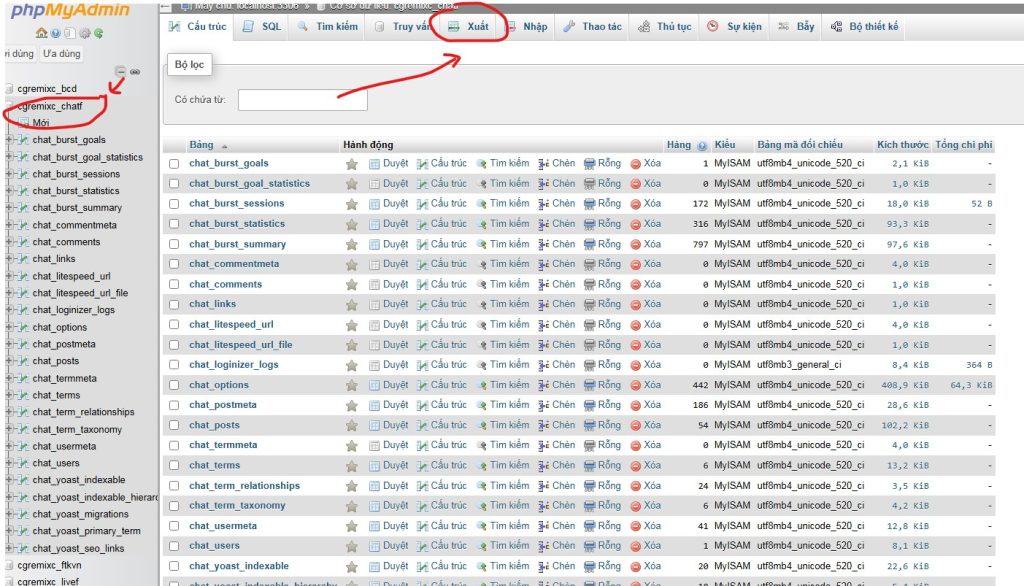The height and width of the screenshot is (586, 1024).
Task: Click Duyệt for chat_burst_summary
Action: tap(388, 244)
